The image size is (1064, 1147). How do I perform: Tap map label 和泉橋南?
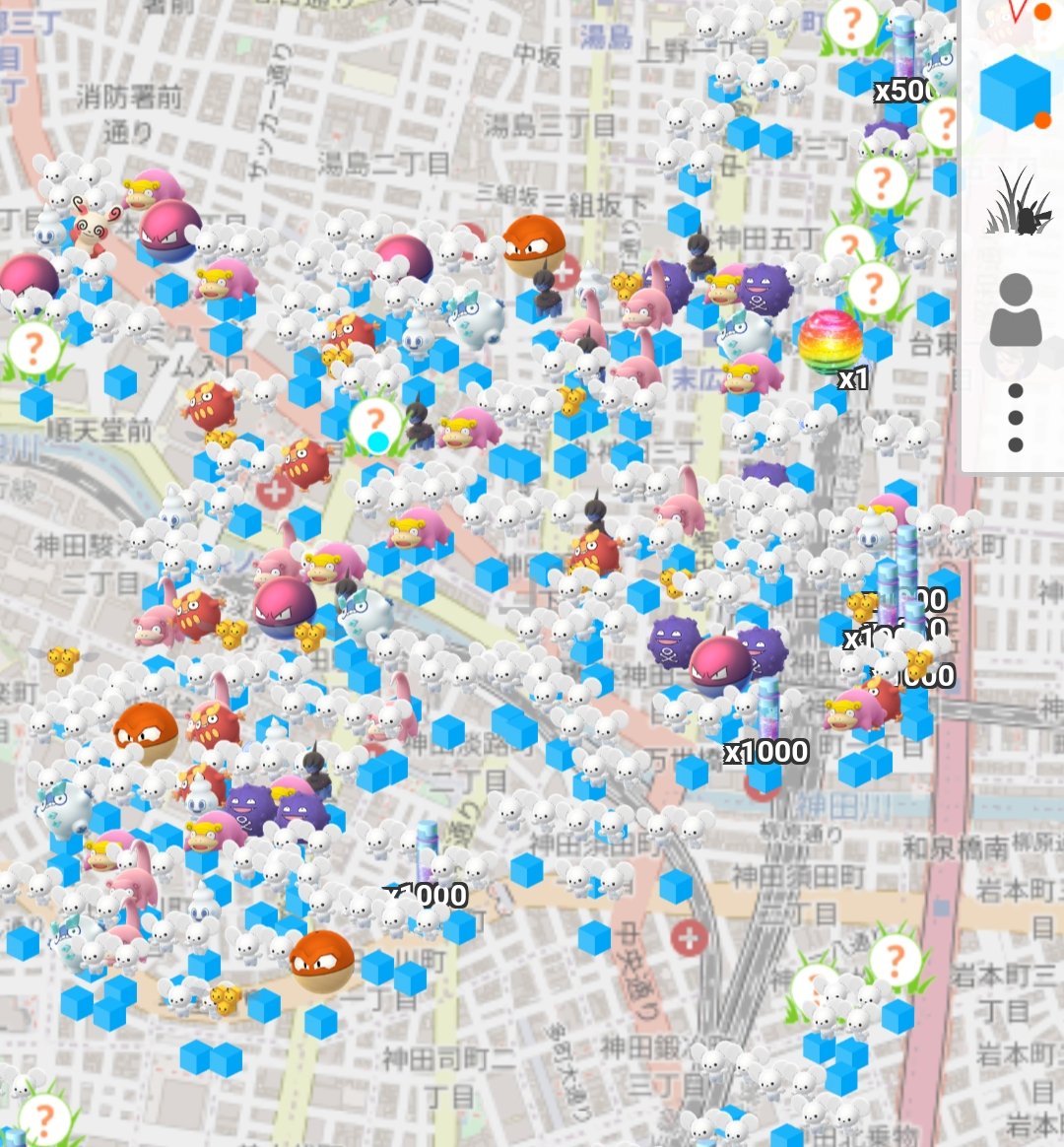pyautogui.click(x=955, y=847)
